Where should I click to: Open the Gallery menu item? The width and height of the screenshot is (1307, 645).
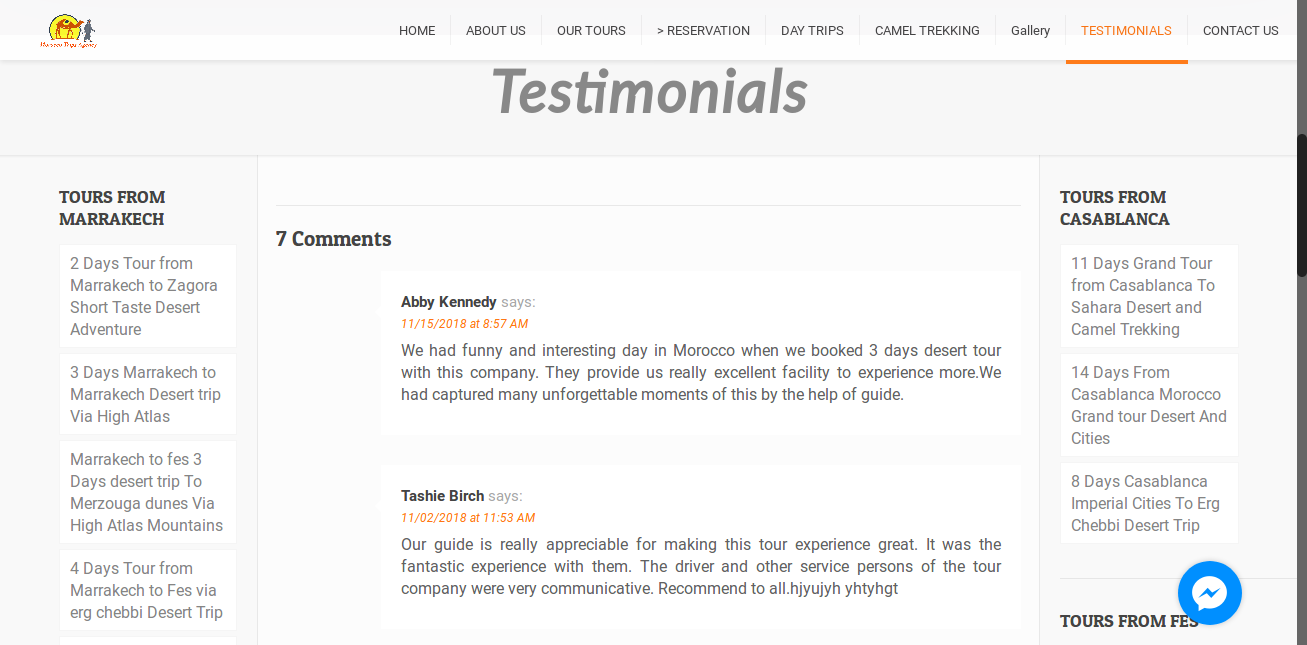[x=1030, y=30]
